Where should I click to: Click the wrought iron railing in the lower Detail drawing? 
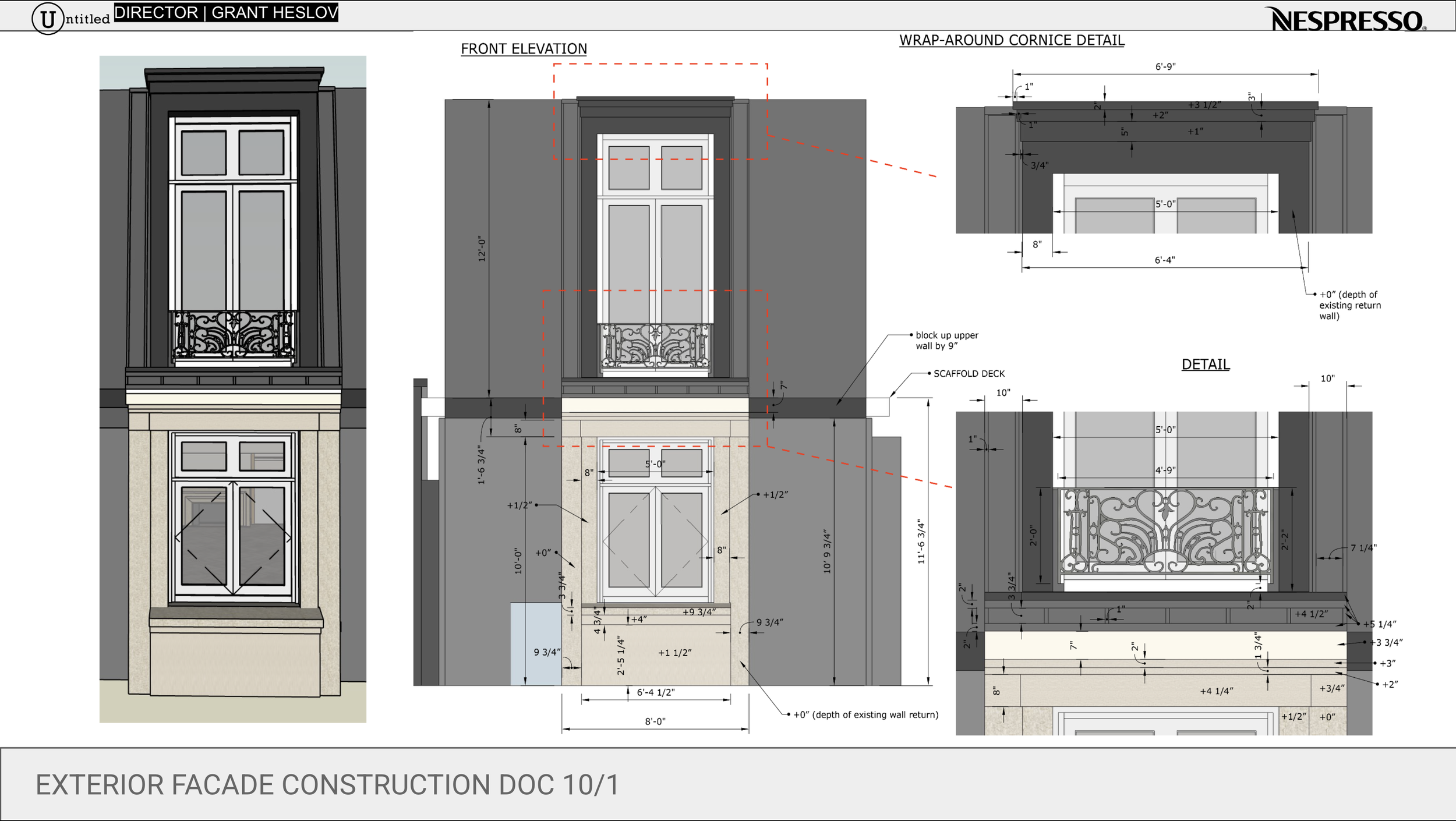[1164, 531]
